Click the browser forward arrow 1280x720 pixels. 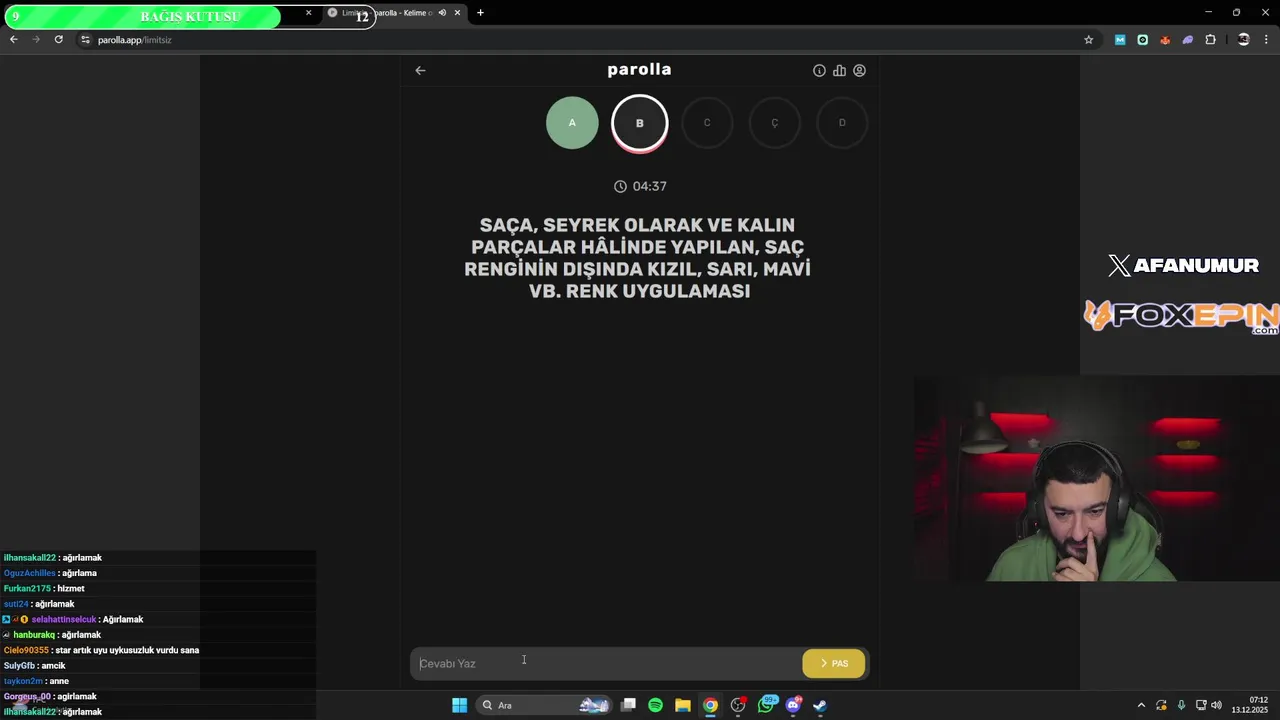click(x=36, y=39)
